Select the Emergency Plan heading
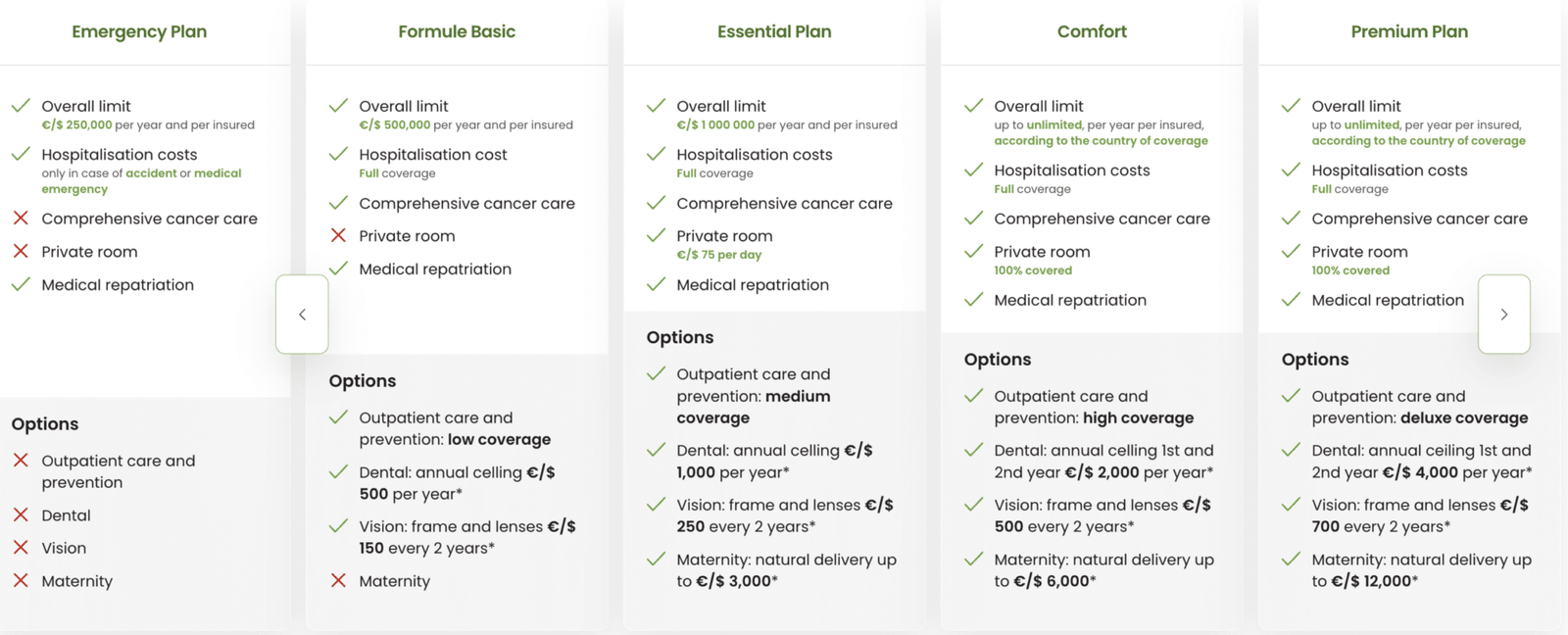The image size is (1568, 635). click(x=139, y=31)
